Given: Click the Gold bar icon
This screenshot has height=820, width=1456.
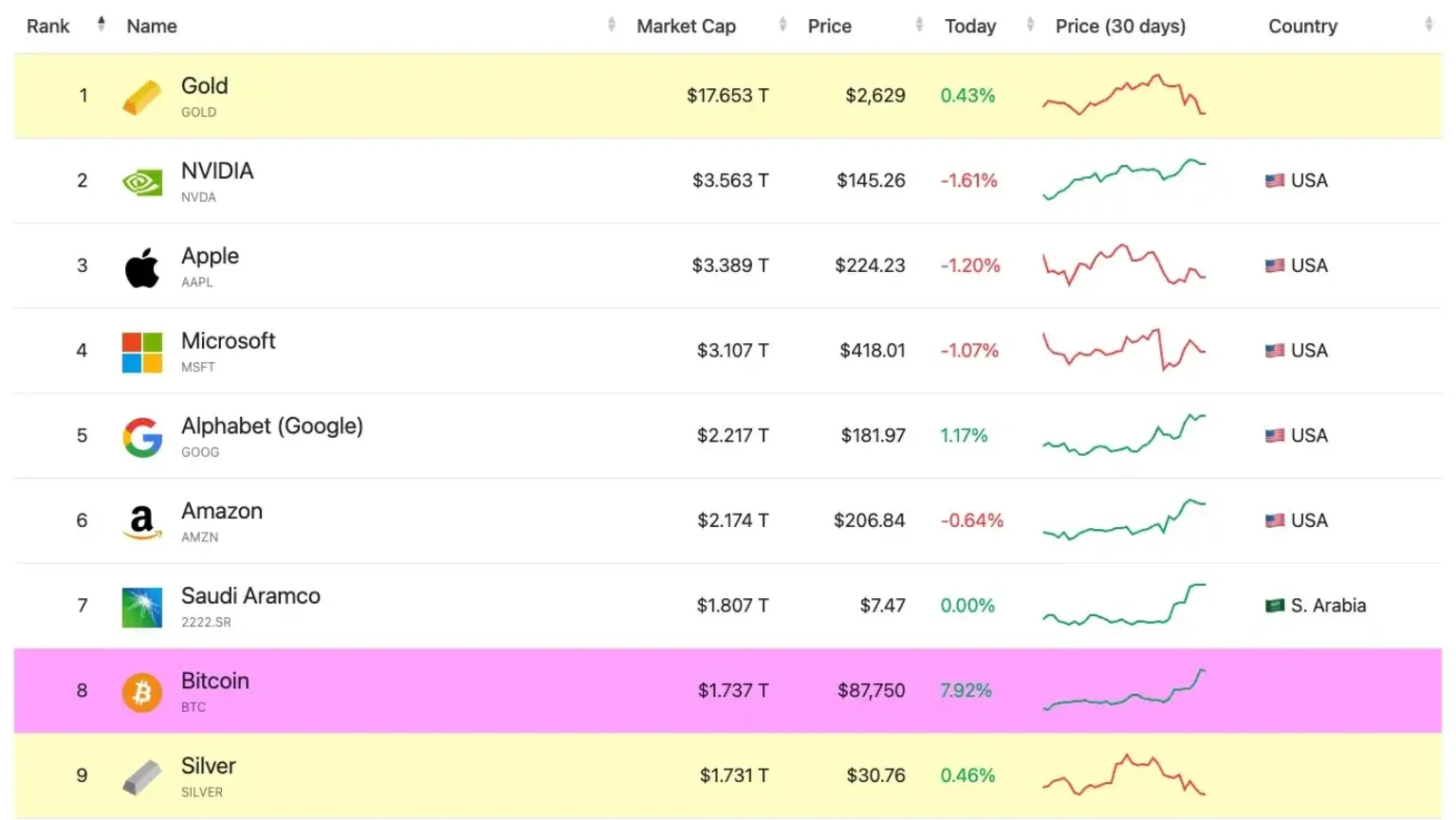Looking at the screenshot, I should pos(141,97).
